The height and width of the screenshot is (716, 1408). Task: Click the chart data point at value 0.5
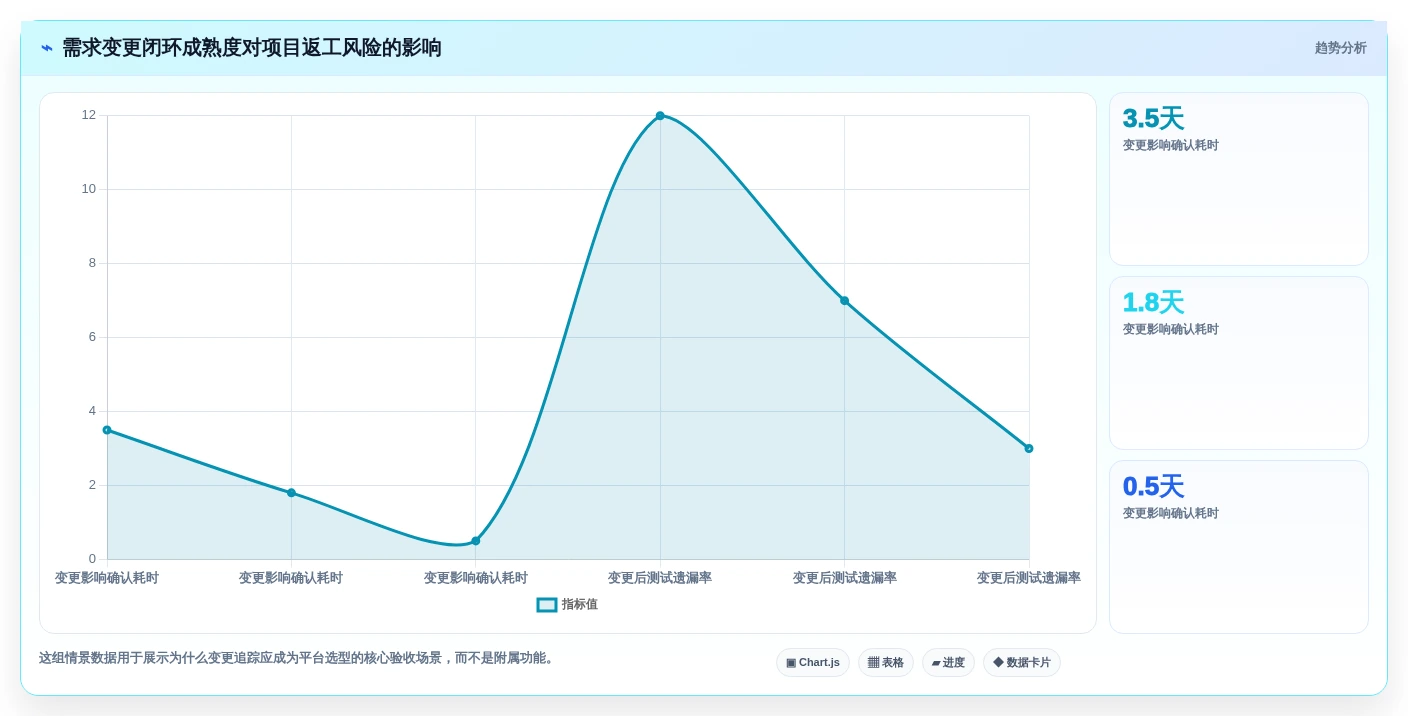coord(476,541)
